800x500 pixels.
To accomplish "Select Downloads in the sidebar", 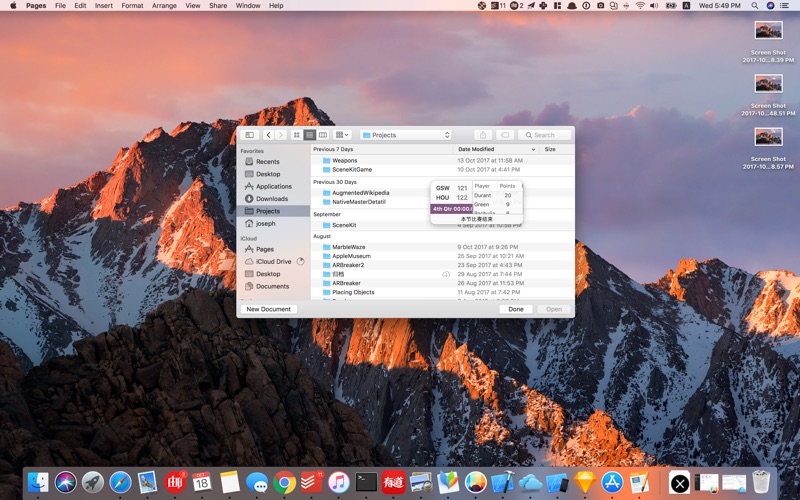I will [271, 199].
